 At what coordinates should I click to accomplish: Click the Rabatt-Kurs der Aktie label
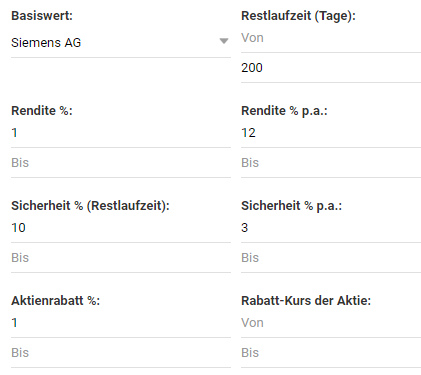click(x=306, y=301)
